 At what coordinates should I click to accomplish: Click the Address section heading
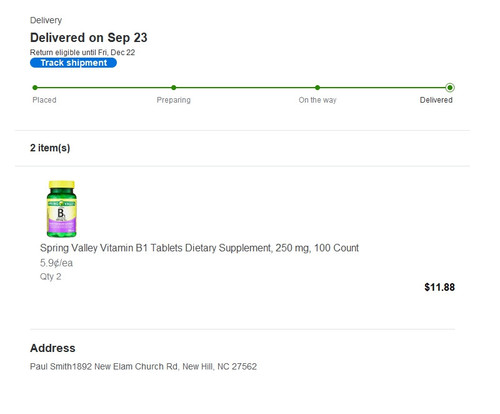[x=53, y=348]
